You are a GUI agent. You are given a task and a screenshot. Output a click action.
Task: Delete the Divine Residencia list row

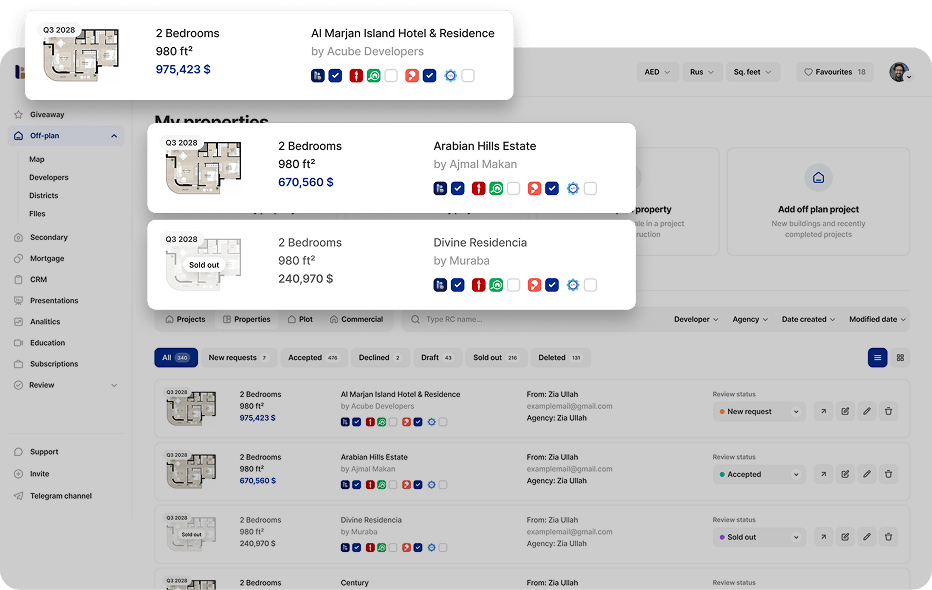pos(888,537)
